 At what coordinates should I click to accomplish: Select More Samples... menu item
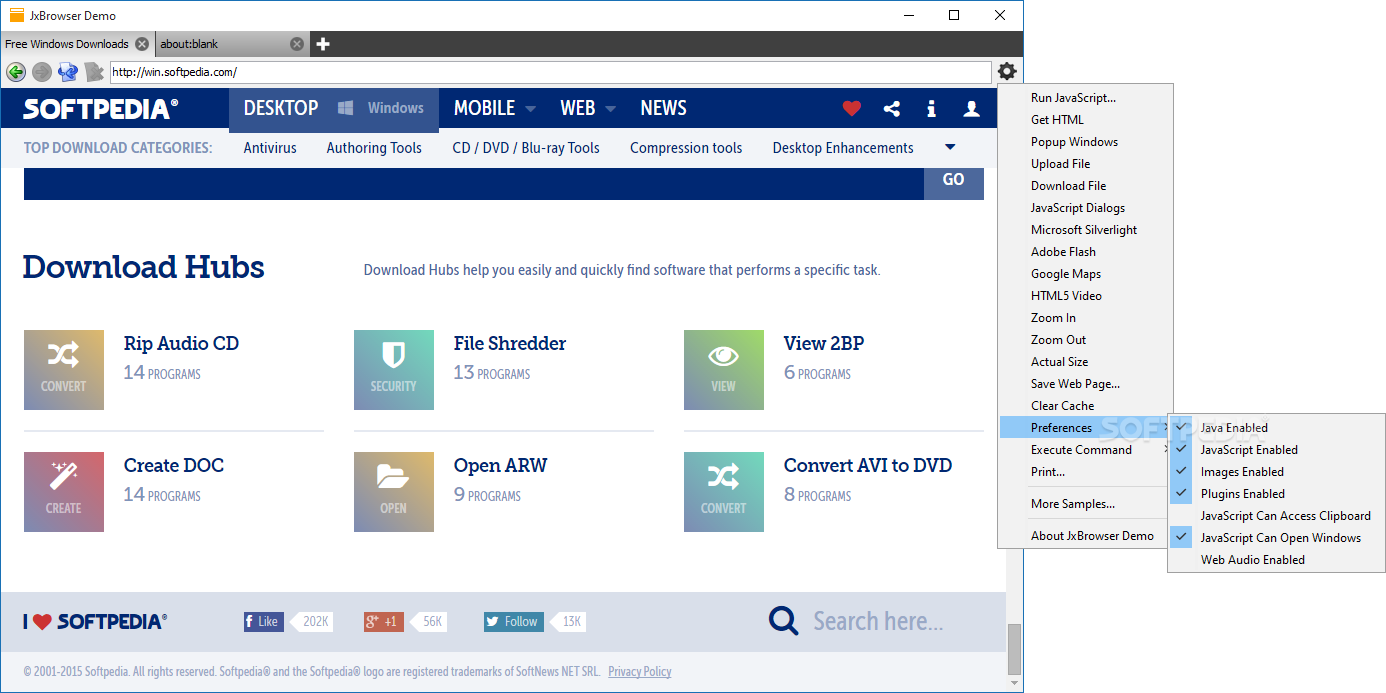click(1085, 504)
